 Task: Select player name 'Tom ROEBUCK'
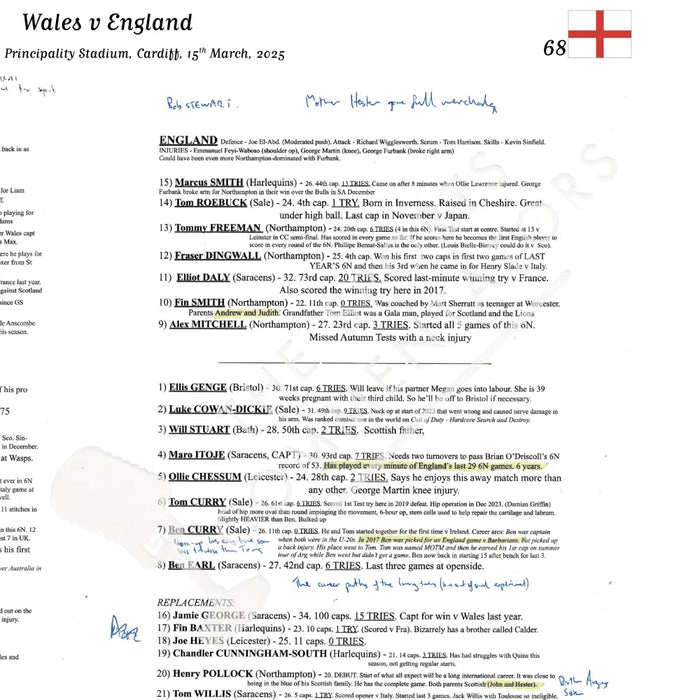pyautogui.click(x=211, y=203)
